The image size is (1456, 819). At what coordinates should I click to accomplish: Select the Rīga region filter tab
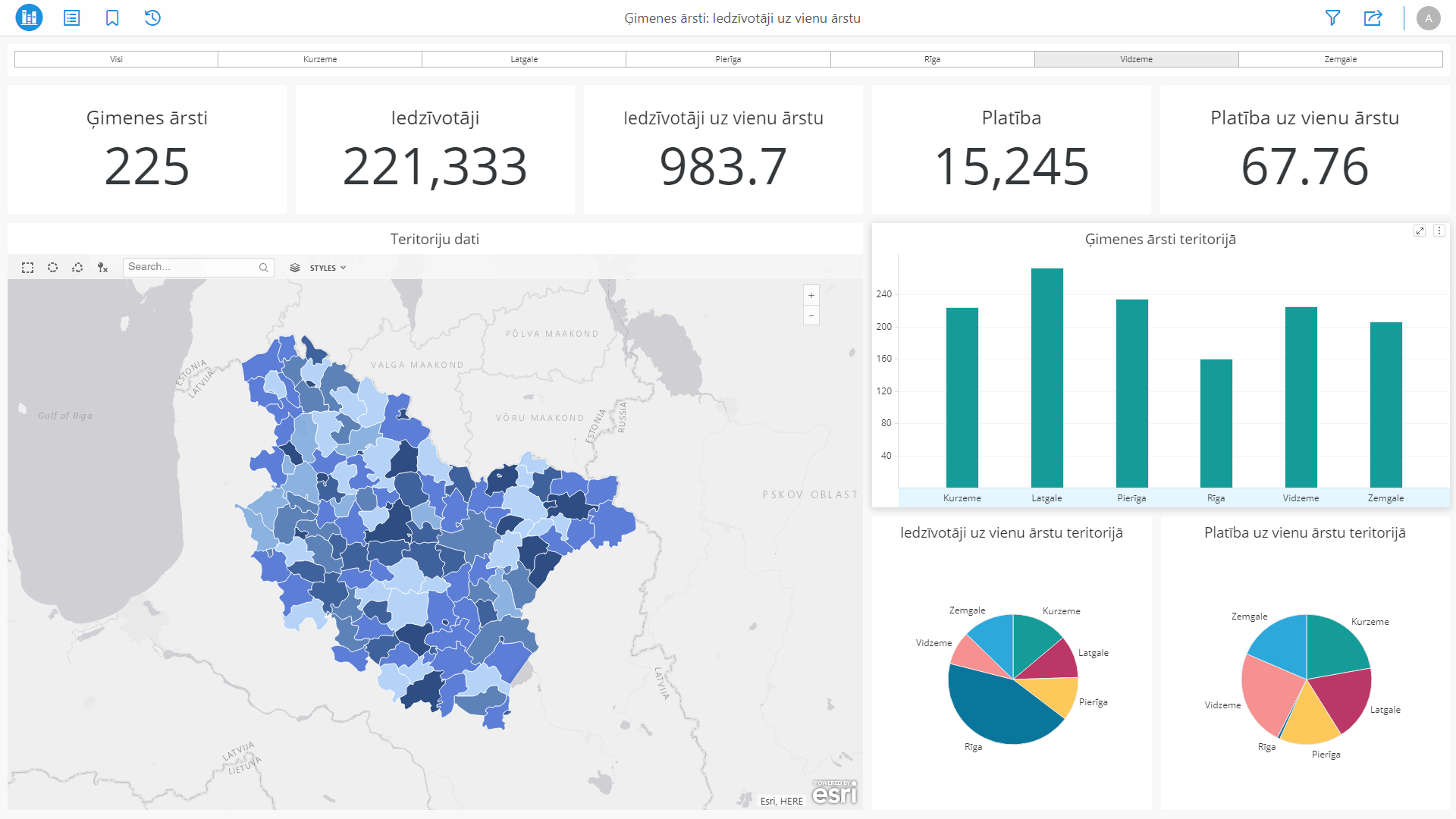click(932, 59)
